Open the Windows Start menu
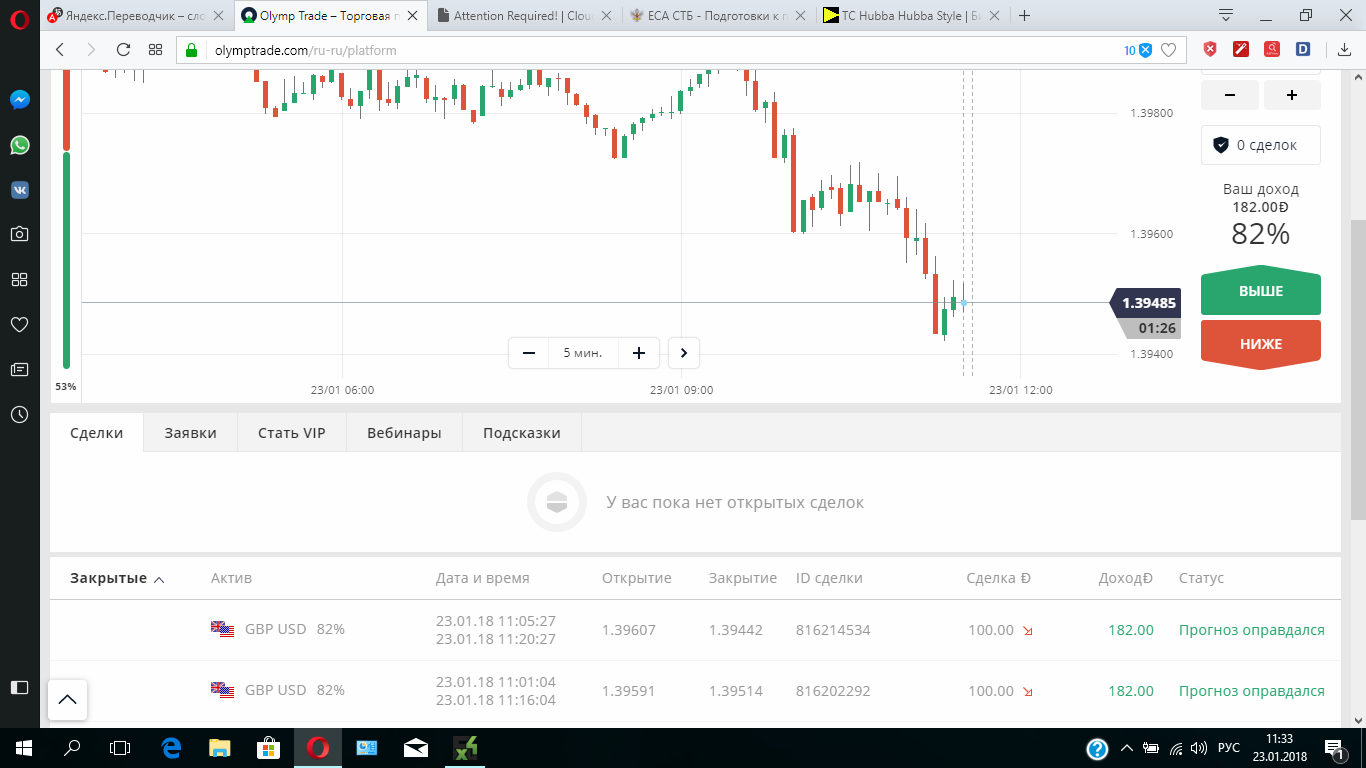1366x768 pixels. (x=22, y=748)
